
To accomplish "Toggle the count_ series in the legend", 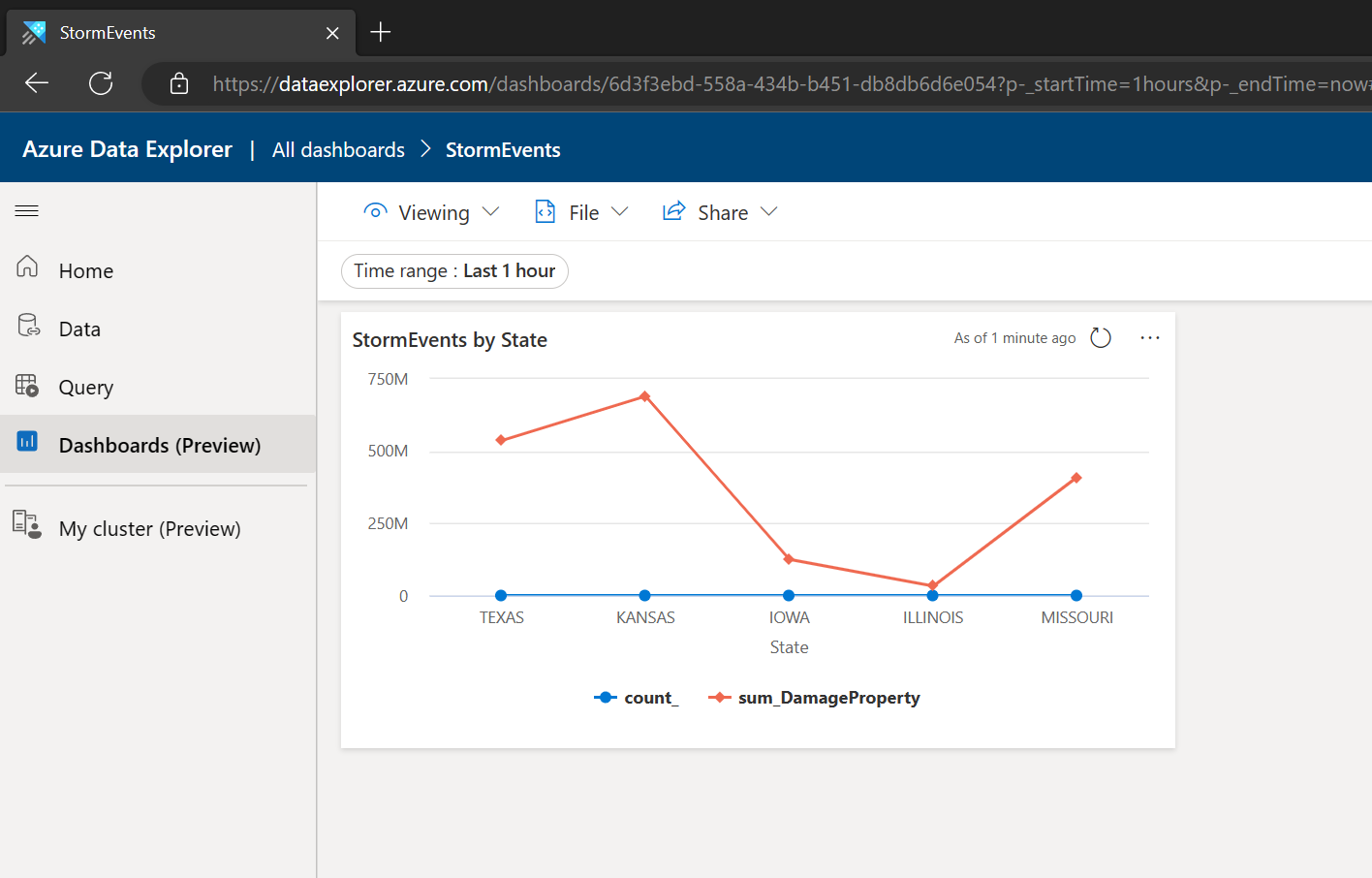I will click(637, 698).
